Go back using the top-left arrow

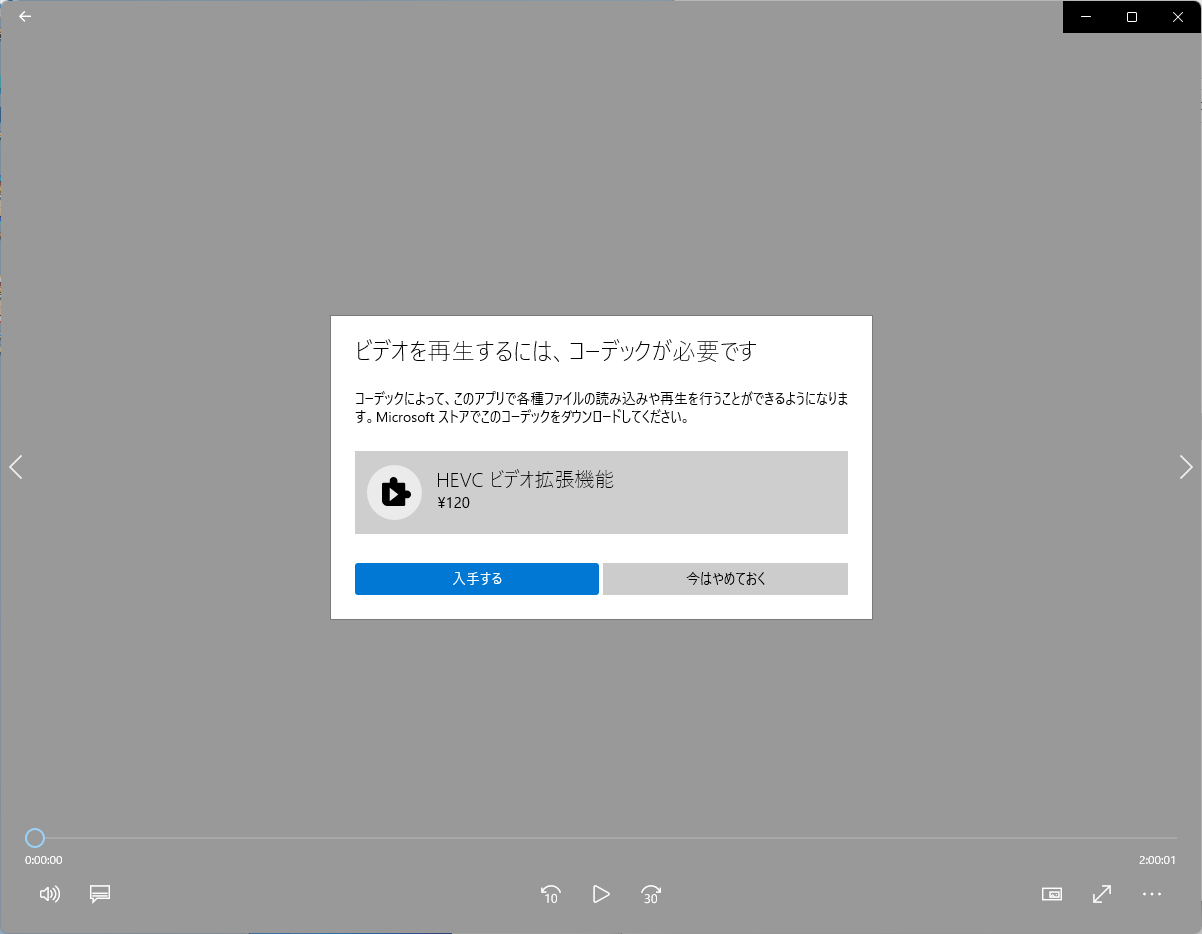(25, 16)
